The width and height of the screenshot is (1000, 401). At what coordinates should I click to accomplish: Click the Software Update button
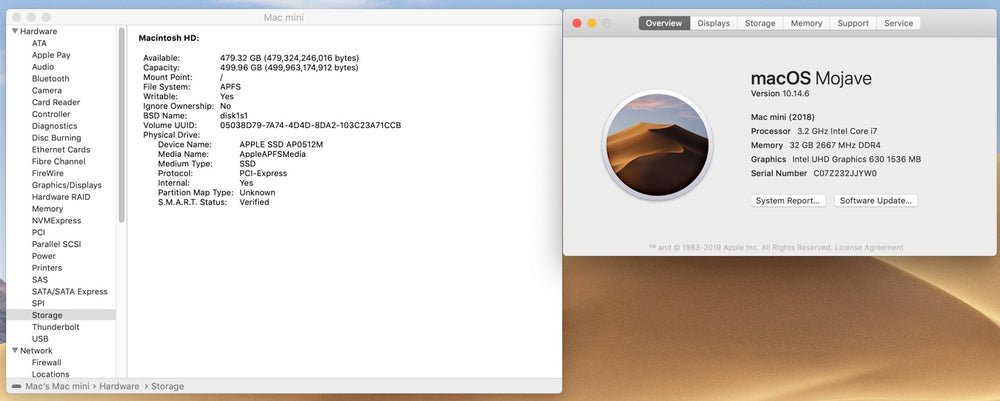click(x=876, y=200)
